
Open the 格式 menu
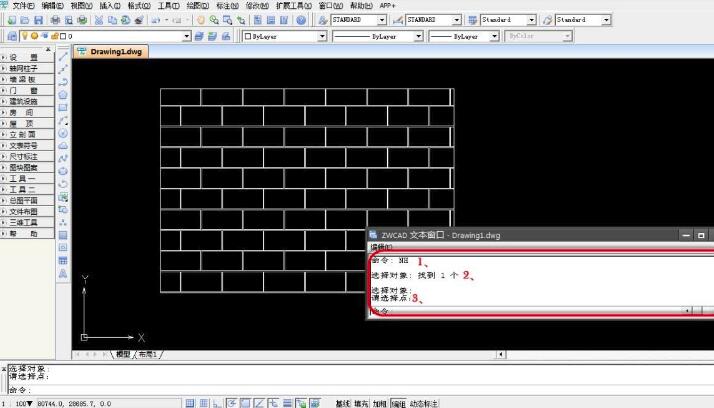[x=139, y=5]
